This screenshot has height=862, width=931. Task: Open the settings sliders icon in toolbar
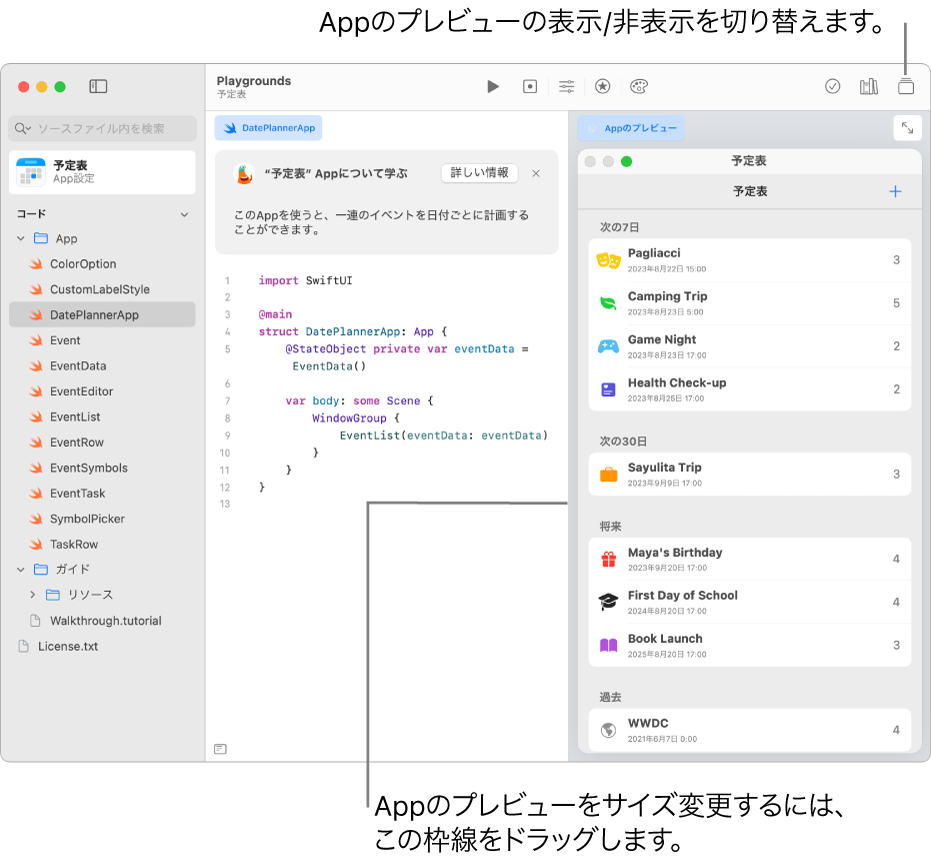(x=566, y=87)
